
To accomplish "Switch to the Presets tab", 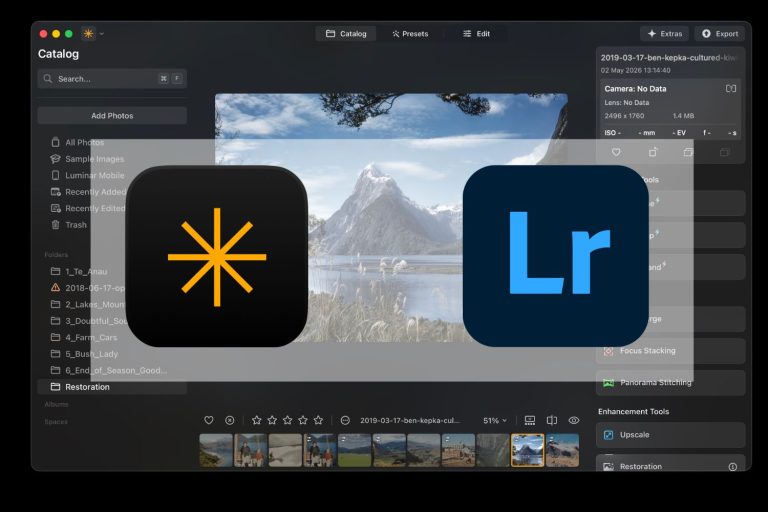I will 410,33.
